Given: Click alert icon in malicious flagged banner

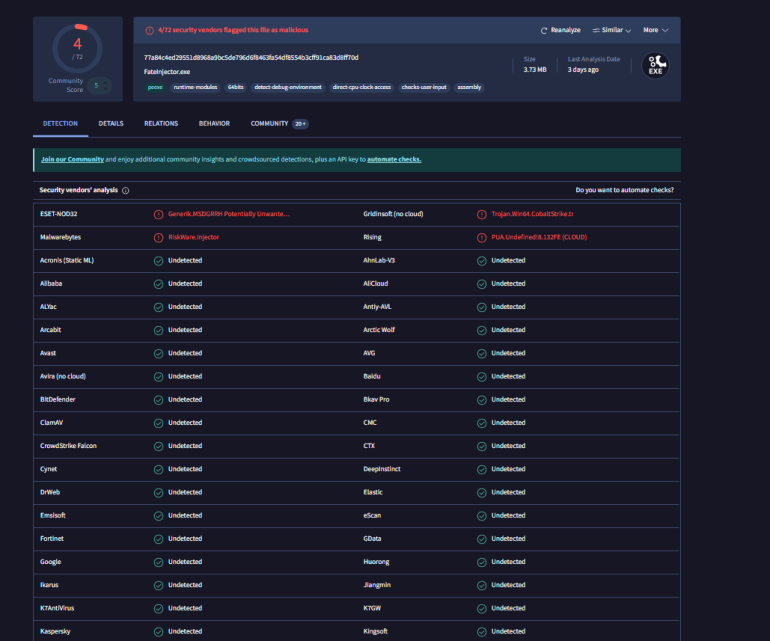Looking at the screenshot, I should pyautogui.click(x=150, y=30).
